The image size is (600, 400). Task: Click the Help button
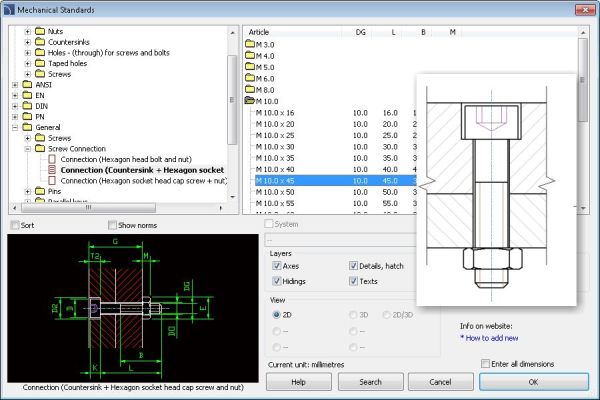pos(298,382)
